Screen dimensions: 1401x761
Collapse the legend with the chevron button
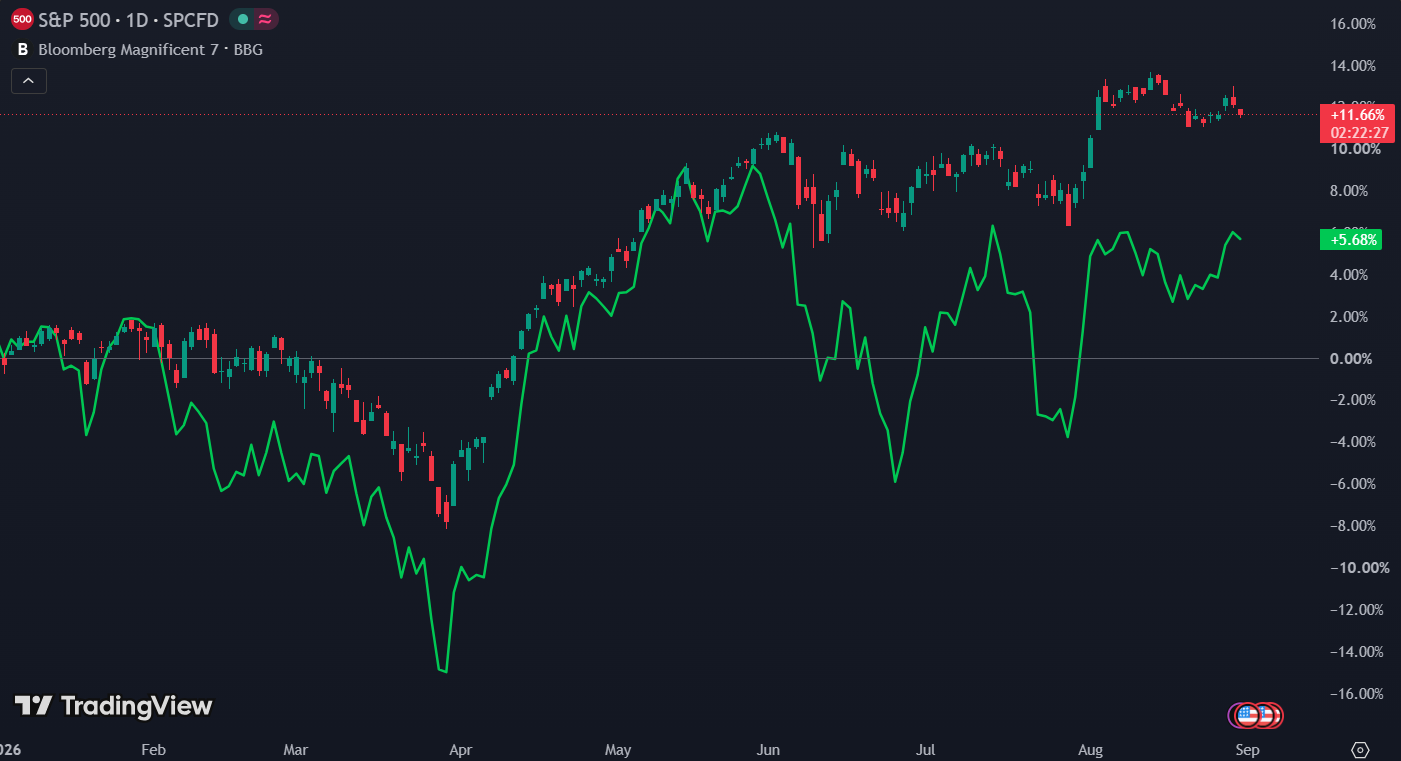[29, 81]
